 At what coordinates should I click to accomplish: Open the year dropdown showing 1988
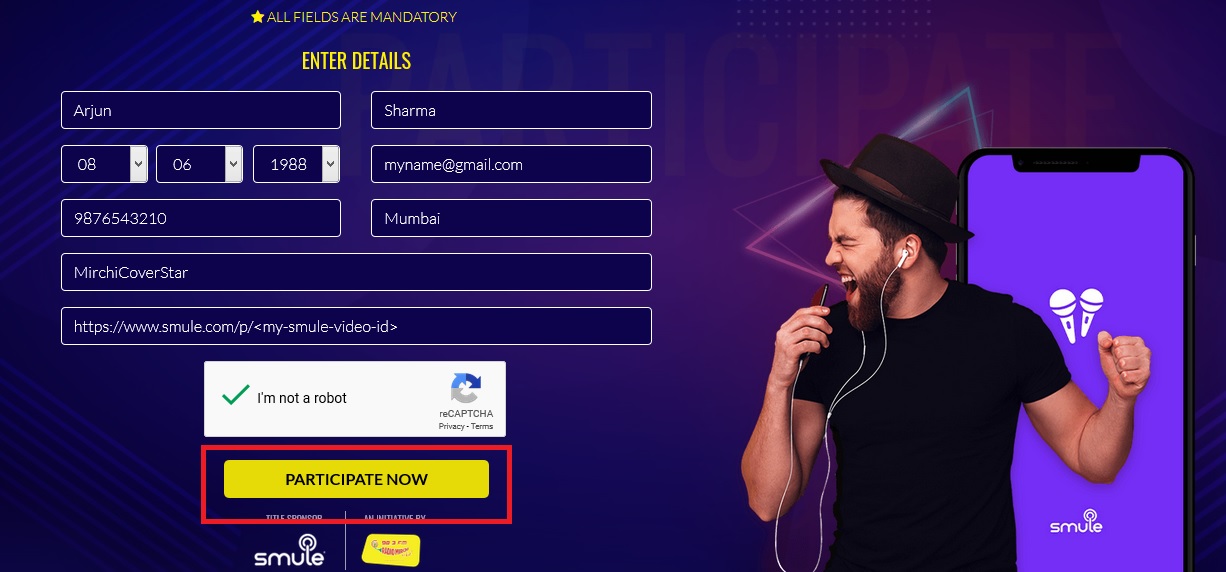297,164
